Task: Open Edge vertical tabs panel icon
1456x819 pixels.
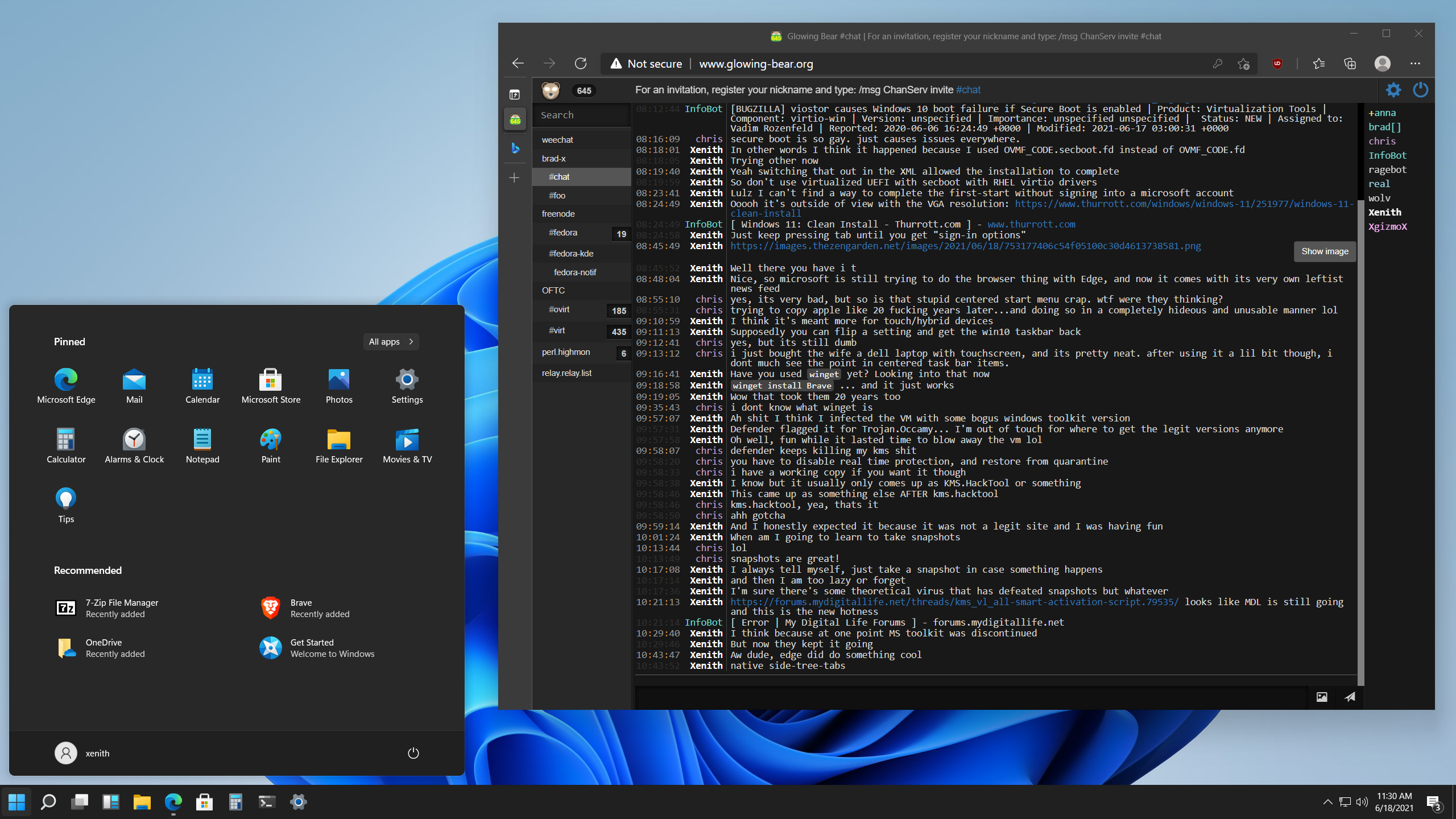Action: pyautogui.click(x=515, y=94)
